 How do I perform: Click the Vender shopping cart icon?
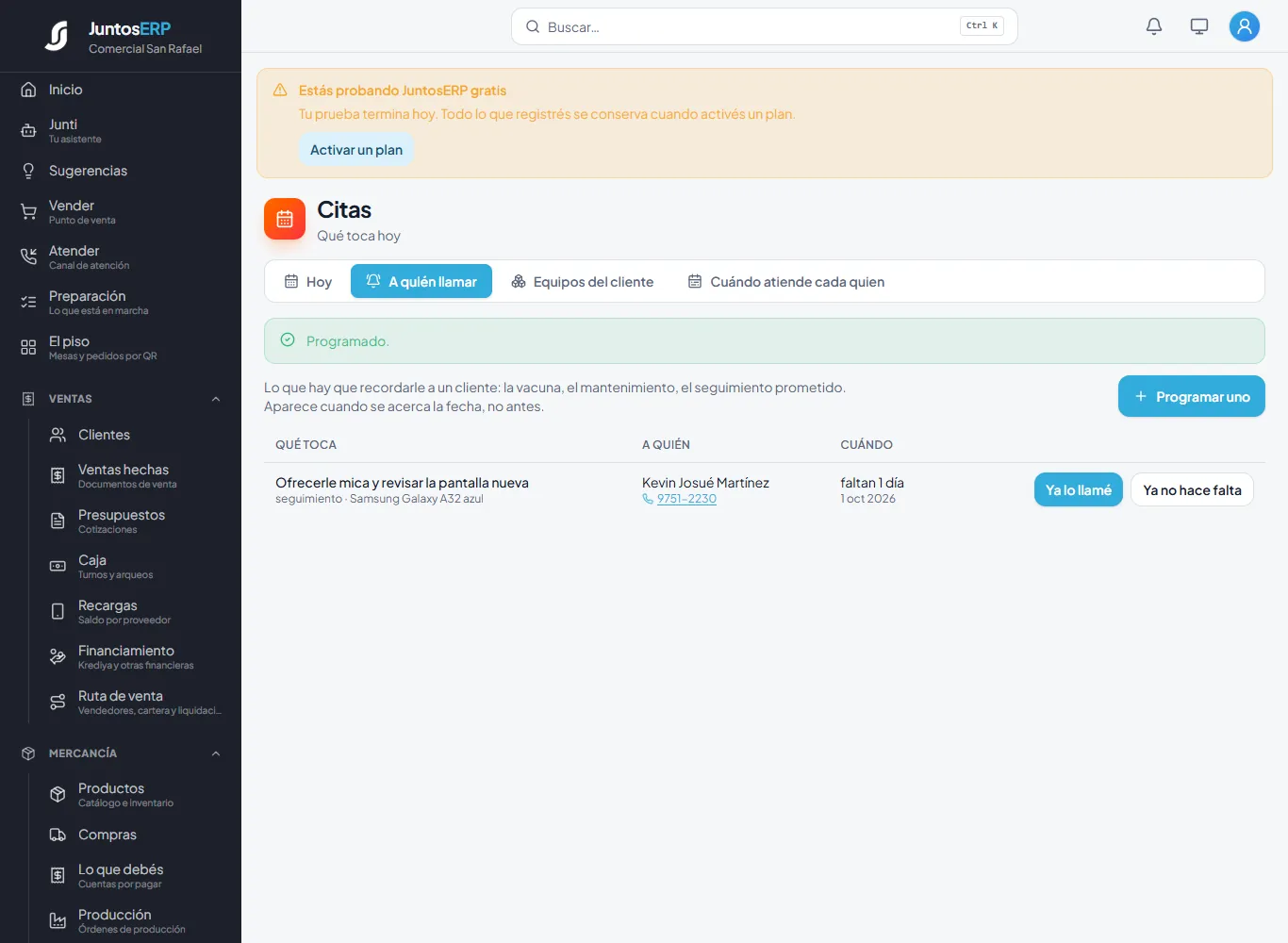pos(28,212)
